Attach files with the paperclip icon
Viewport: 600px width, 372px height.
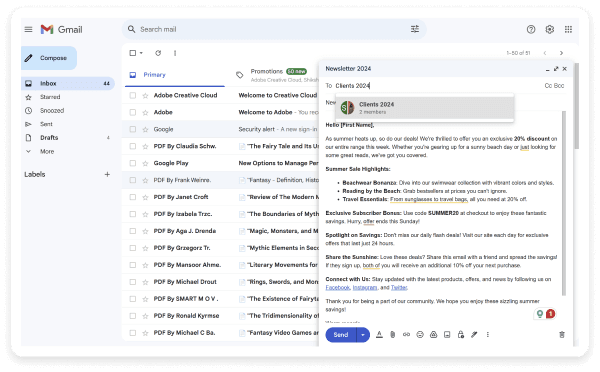tap(393, 335)
